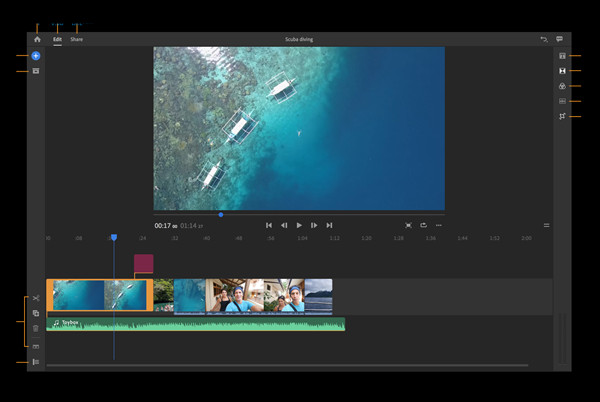Open the Add Media plus button
Image resolution: width=600 pixels, height=402 pixels.
(x=36, y=56)
